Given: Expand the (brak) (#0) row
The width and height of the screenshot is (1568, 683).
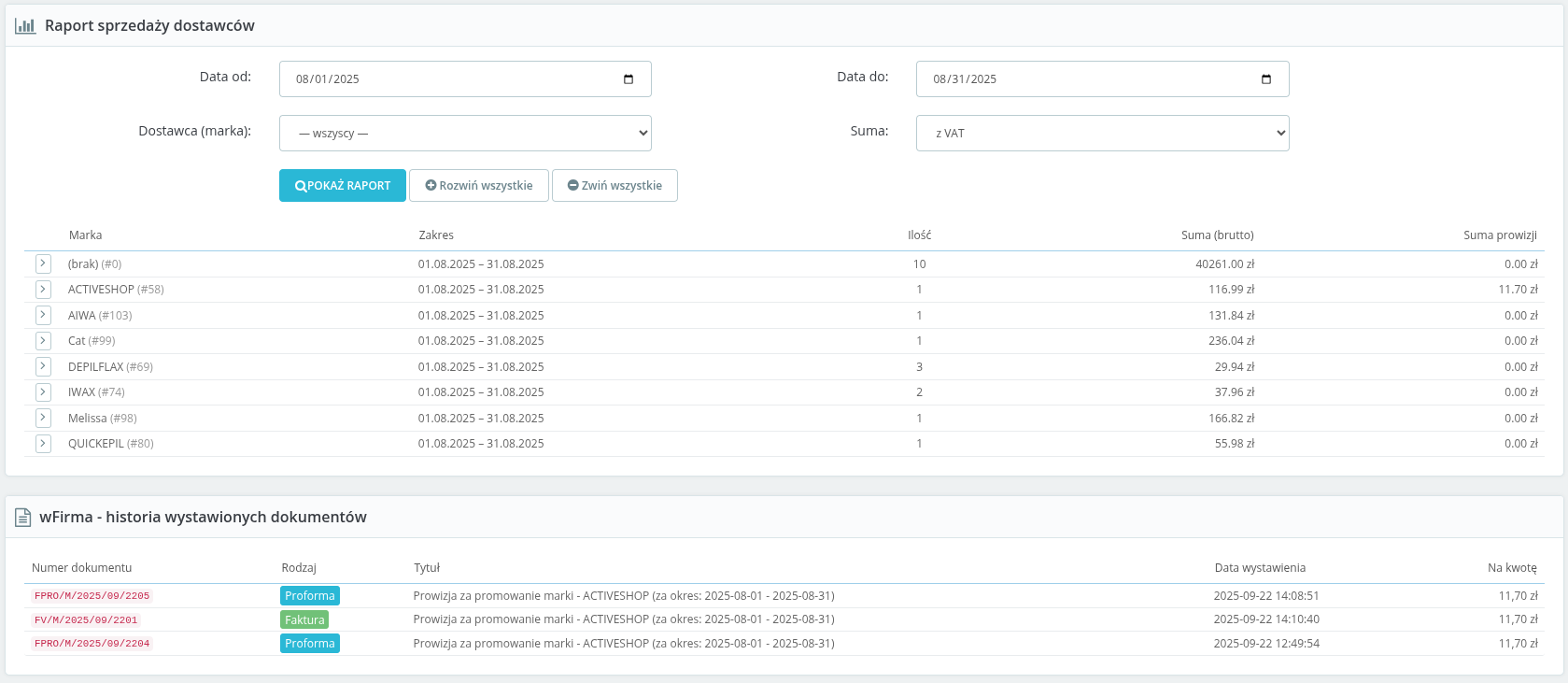Looking at the screenshot, I should [x=43, y=264].
